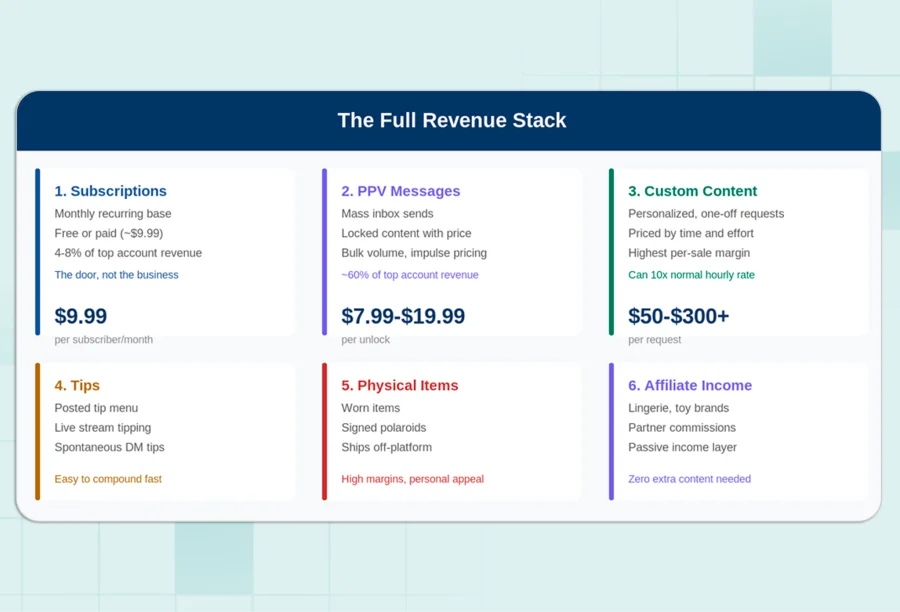Click '~60% of top account revenue' note
Screen dimensions: 900x612
pyautogui.click(x=410, y=275)
